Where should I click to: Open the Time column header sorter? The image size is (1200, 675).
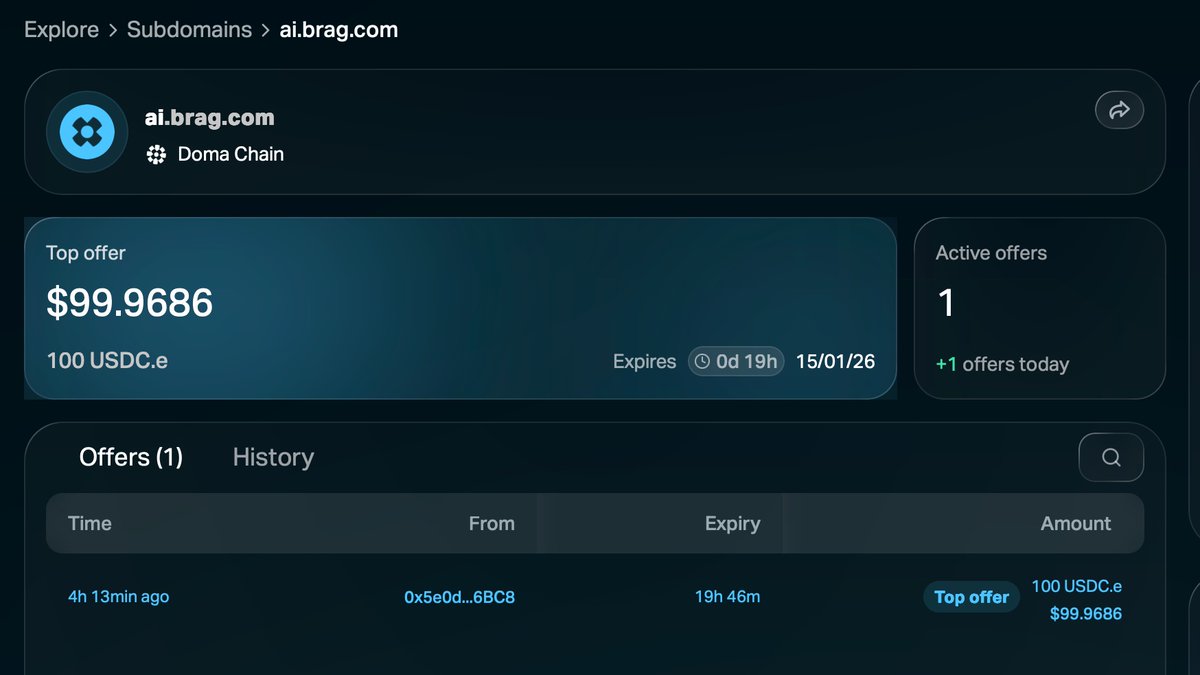[90, 523]
